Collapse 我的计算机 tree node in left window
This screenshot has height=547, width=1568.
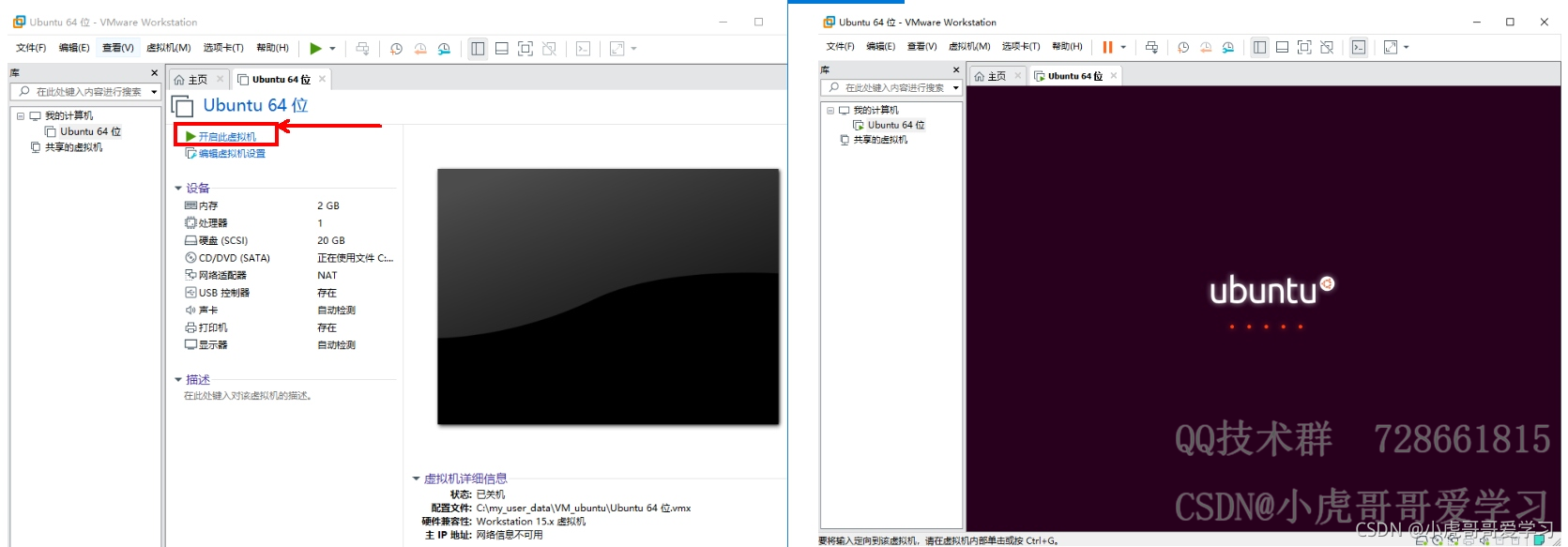[21, 116]
